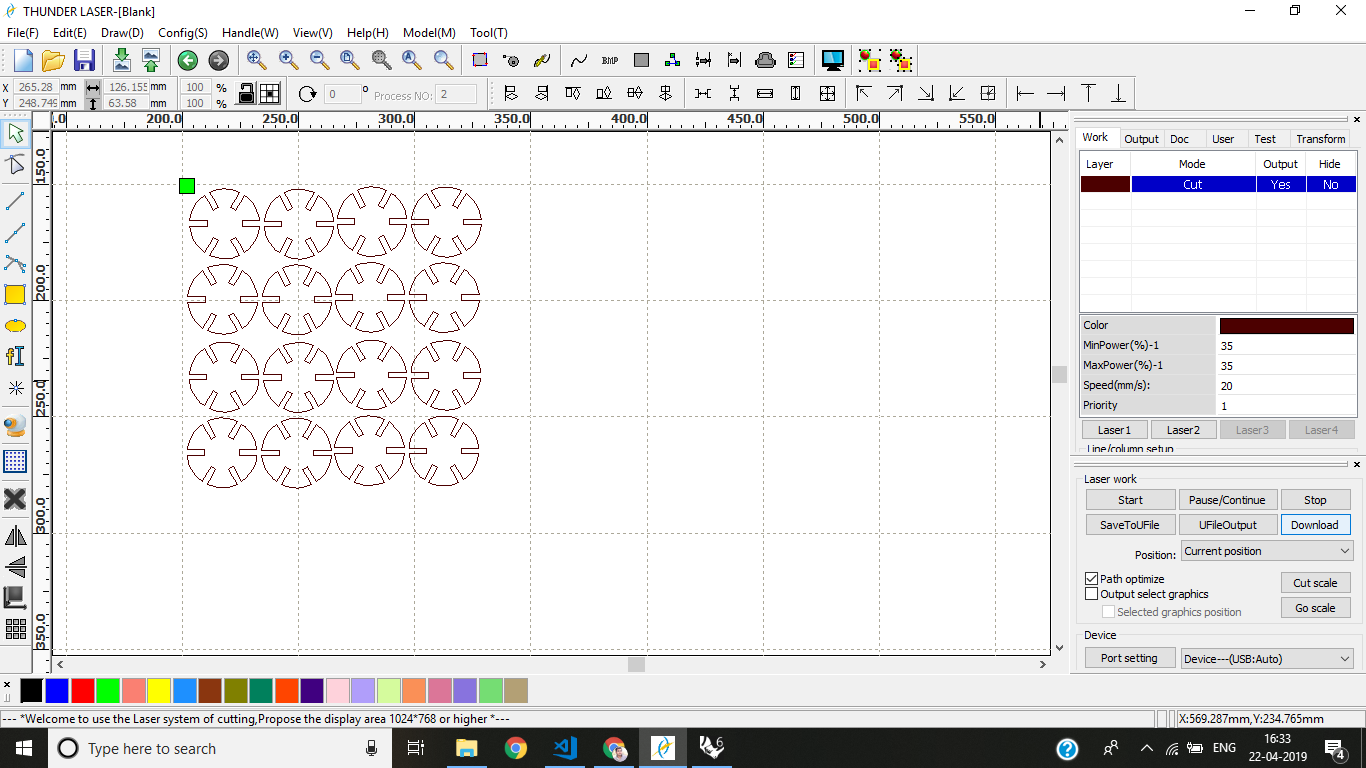Open Chrome from the Windows taskbar
Screen dimensions: 1366x768
(x=515, y=748)
